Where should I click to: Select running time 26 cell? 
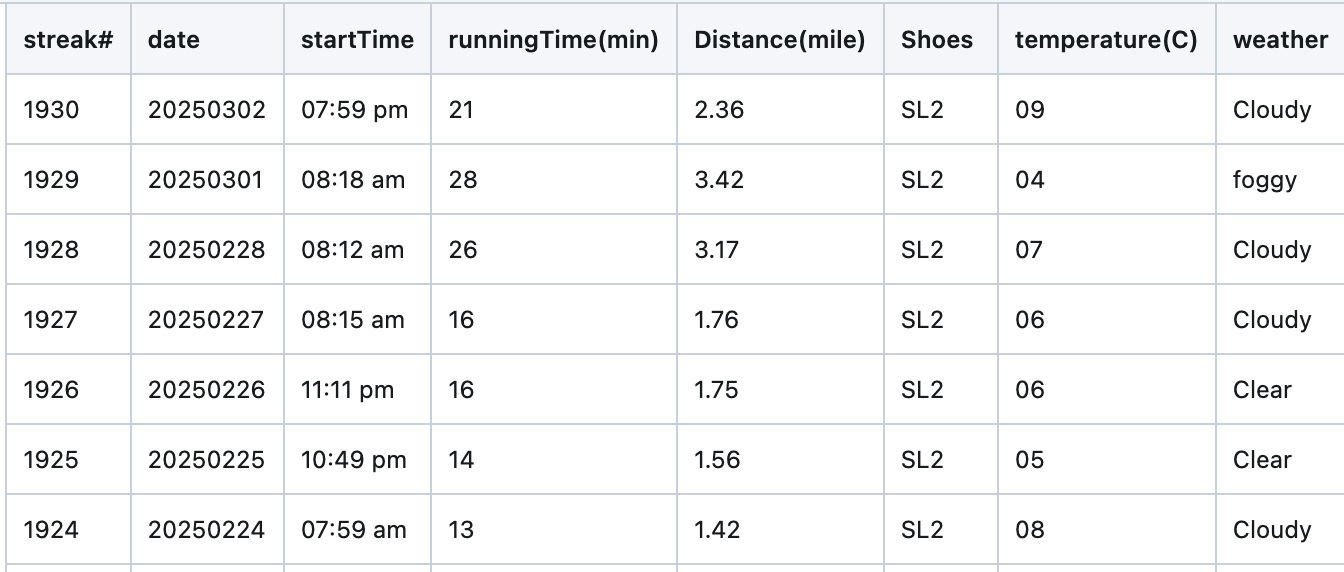[554, 250]
